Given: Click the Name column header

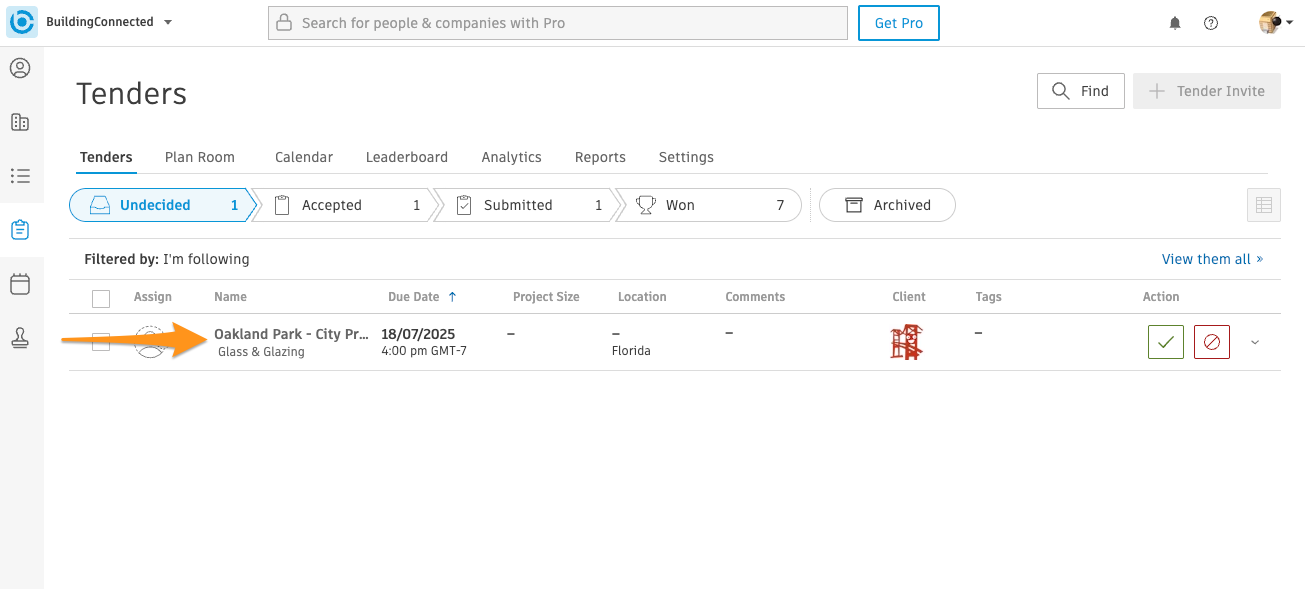Looking at the screenshot, I should click(230, 297).
